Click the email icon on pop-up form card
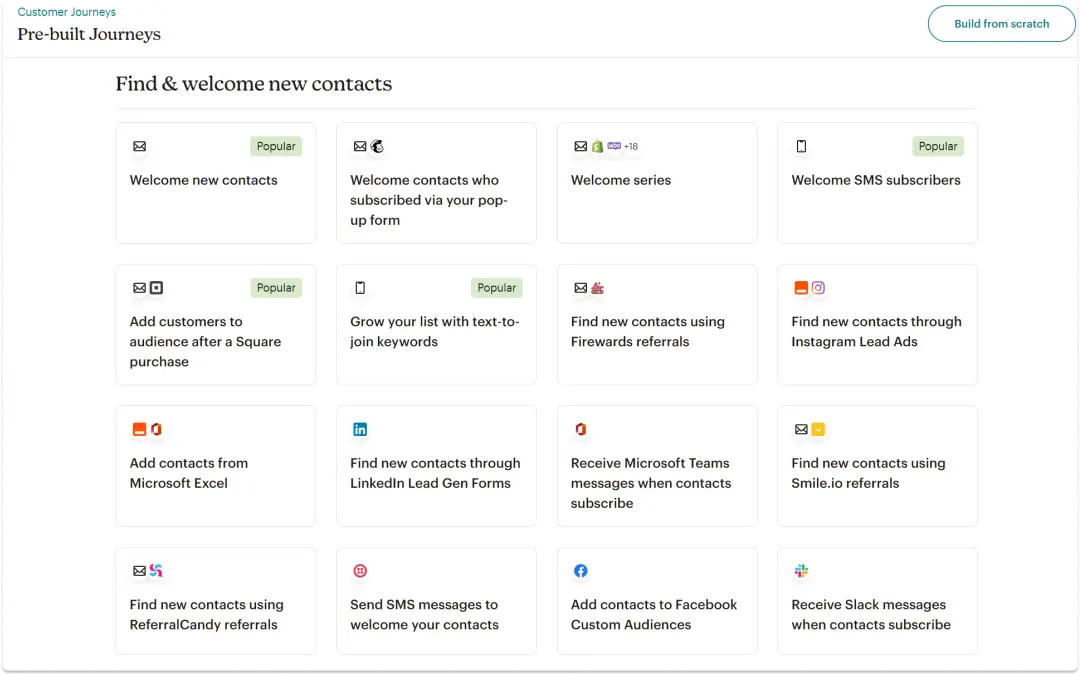1080x675 pixels. (x=360, y=146)
